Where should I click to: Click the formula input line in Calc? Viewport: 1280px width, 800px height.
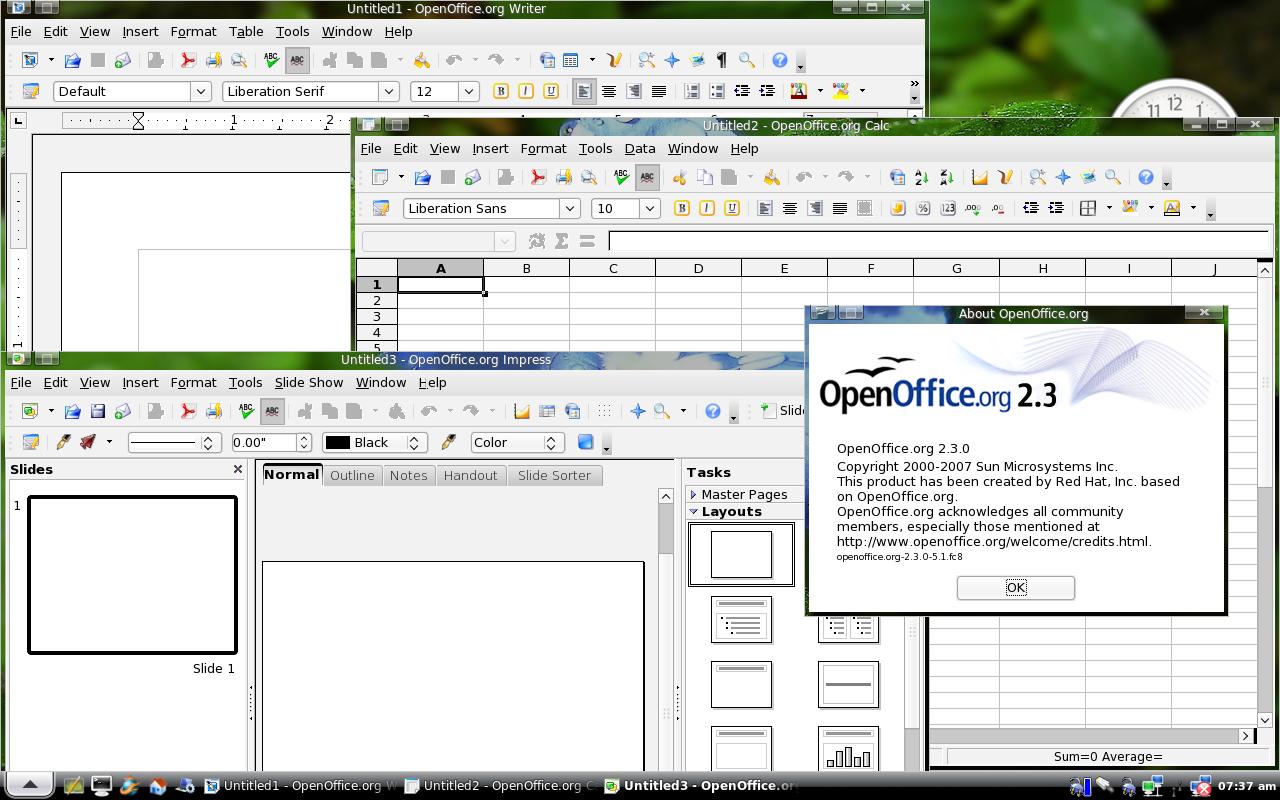(x=939, y=241)
